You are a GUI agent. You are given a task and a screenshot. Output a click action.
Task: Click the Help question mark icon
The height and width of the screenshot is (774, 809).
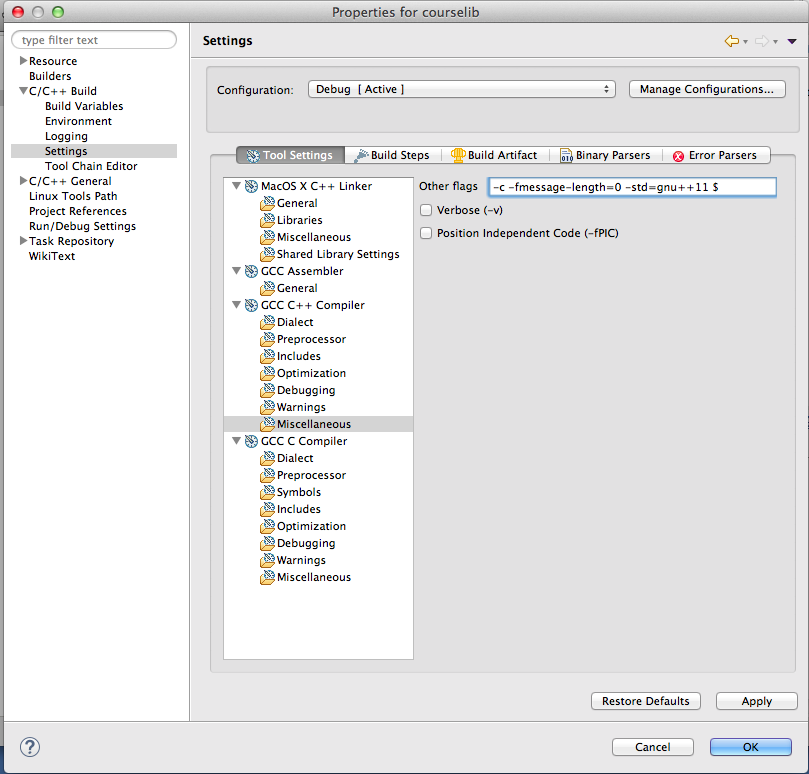29,747
